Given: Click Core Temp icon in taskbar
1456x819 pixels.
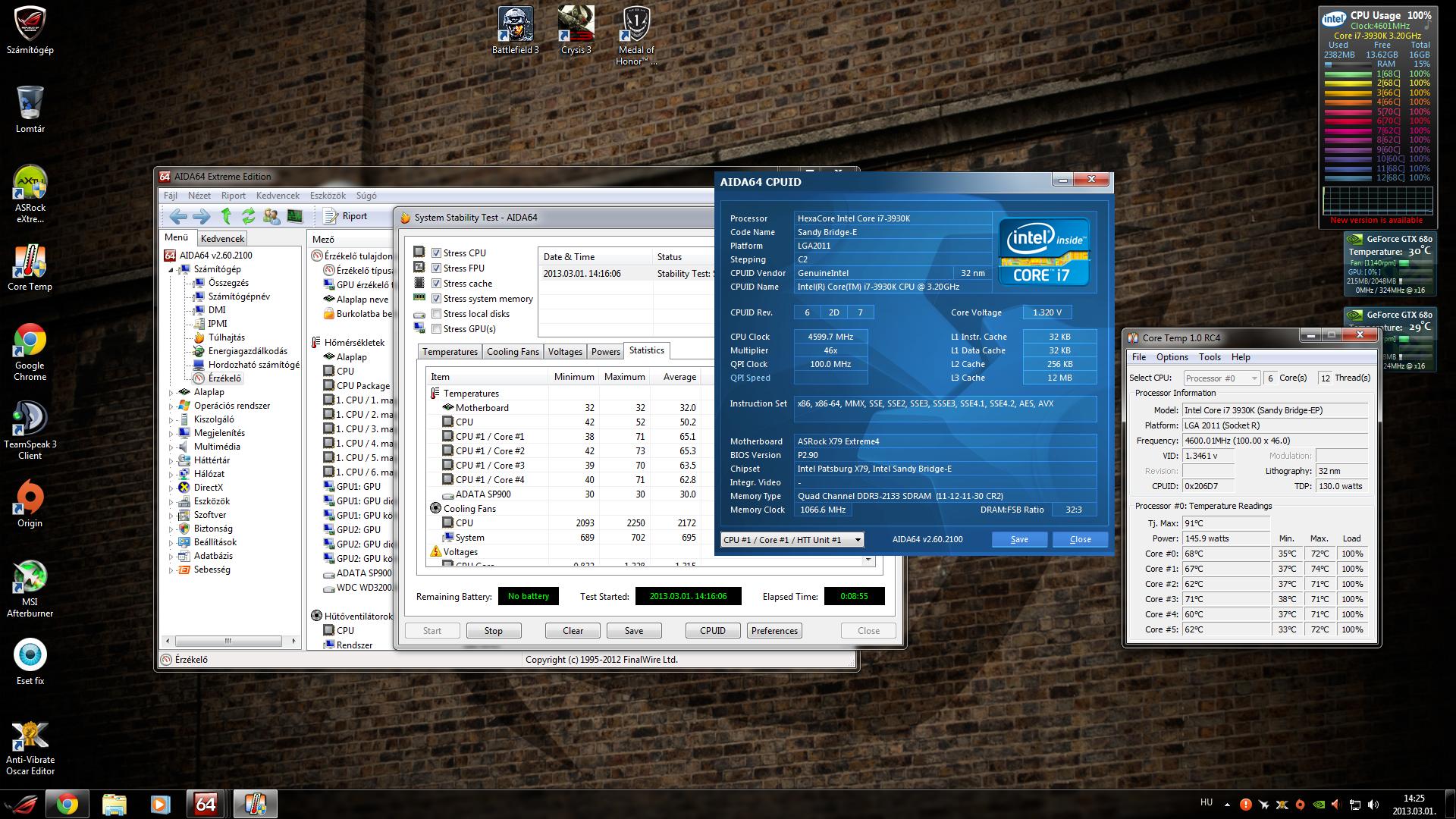Looking at the screenshot, I should click(x=255, y=804).
